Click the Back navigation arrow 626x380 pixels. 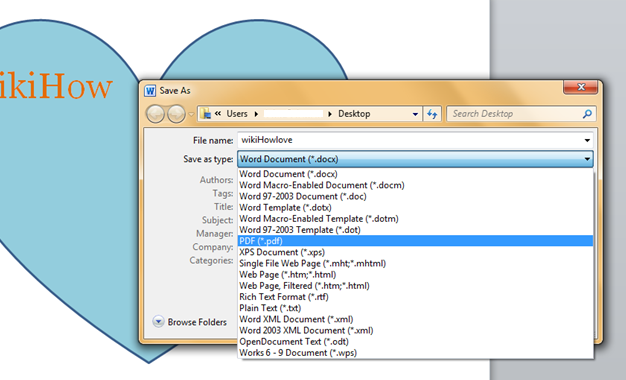(155, 114)
